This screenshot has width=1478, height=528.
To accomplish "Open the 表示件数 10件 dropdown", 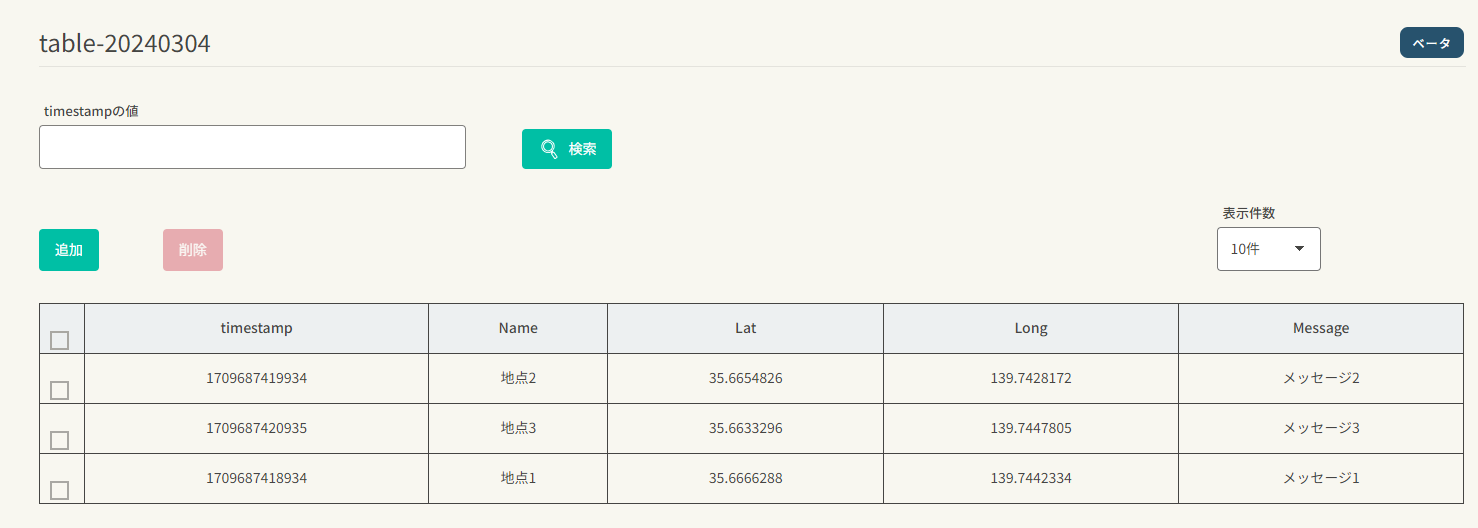I will coord(1268,249).
